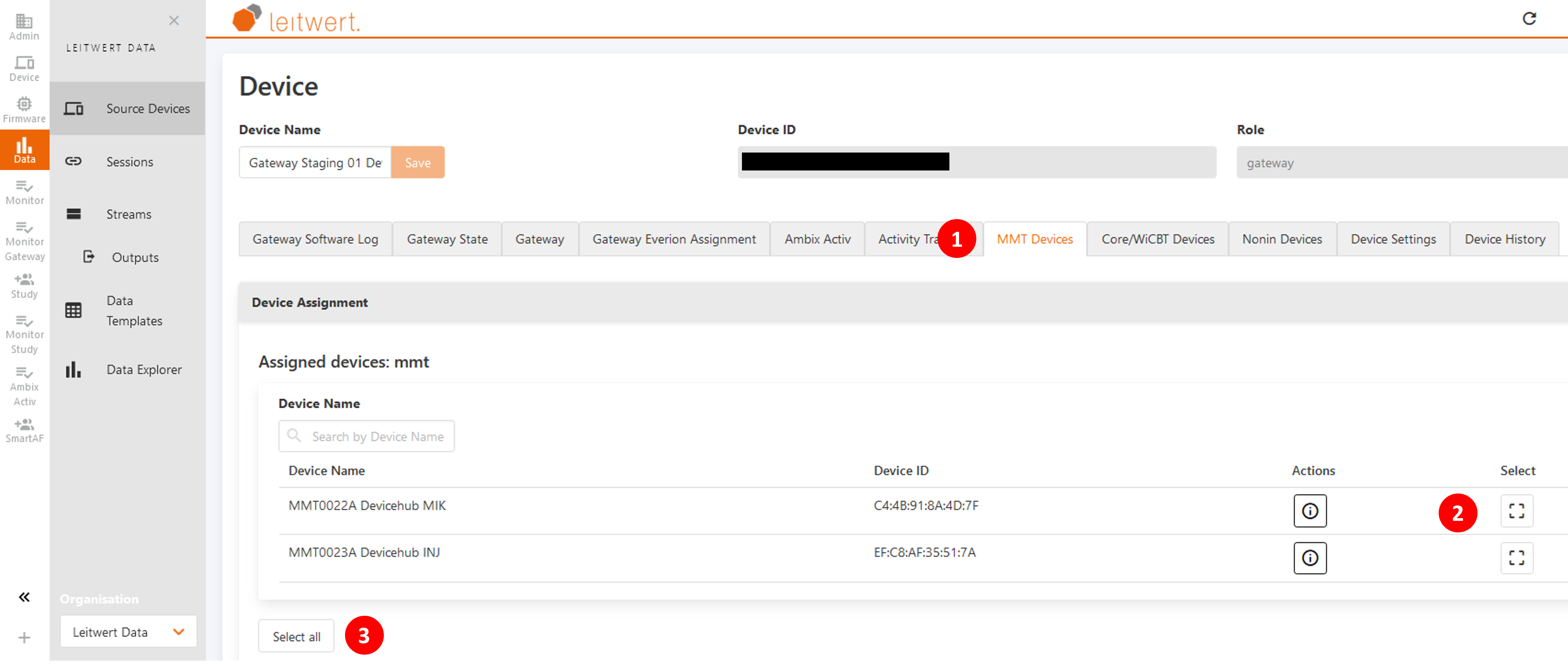Toggle selection of both MMT devices via Select all
The width and height of the screenshot is (1568, 664).
pyautogui.click(x=296, y=635)
